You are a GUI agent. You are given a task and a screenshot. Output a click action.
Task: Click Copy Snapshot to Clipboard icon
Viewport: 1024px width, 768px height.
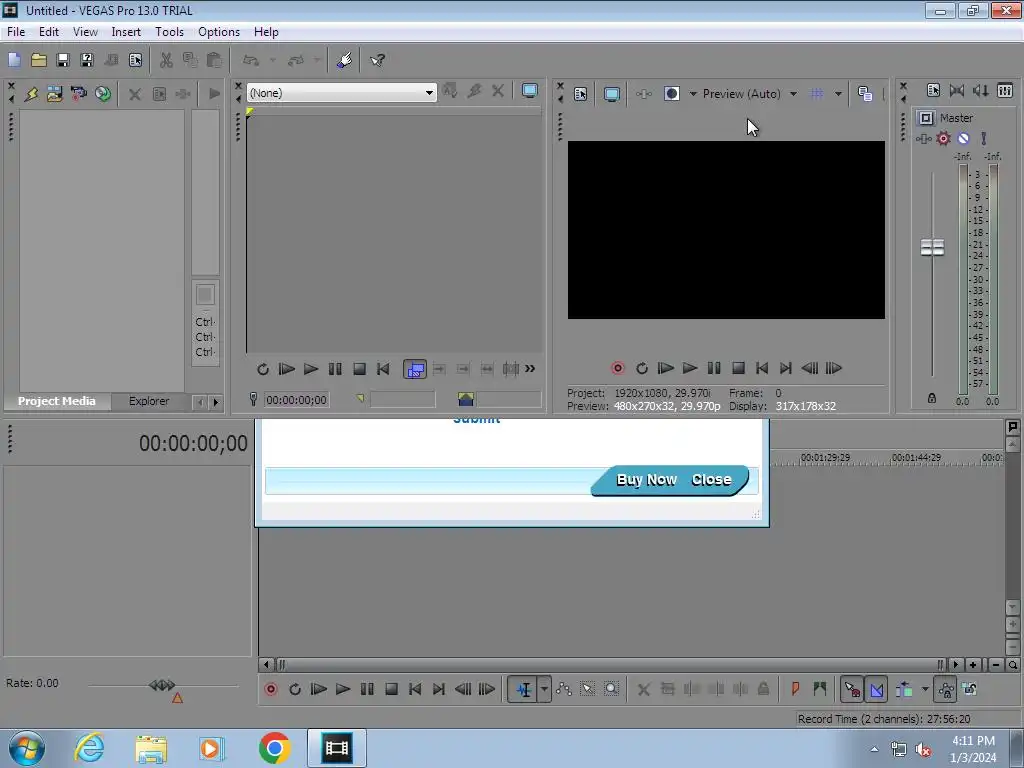point(865,94)
